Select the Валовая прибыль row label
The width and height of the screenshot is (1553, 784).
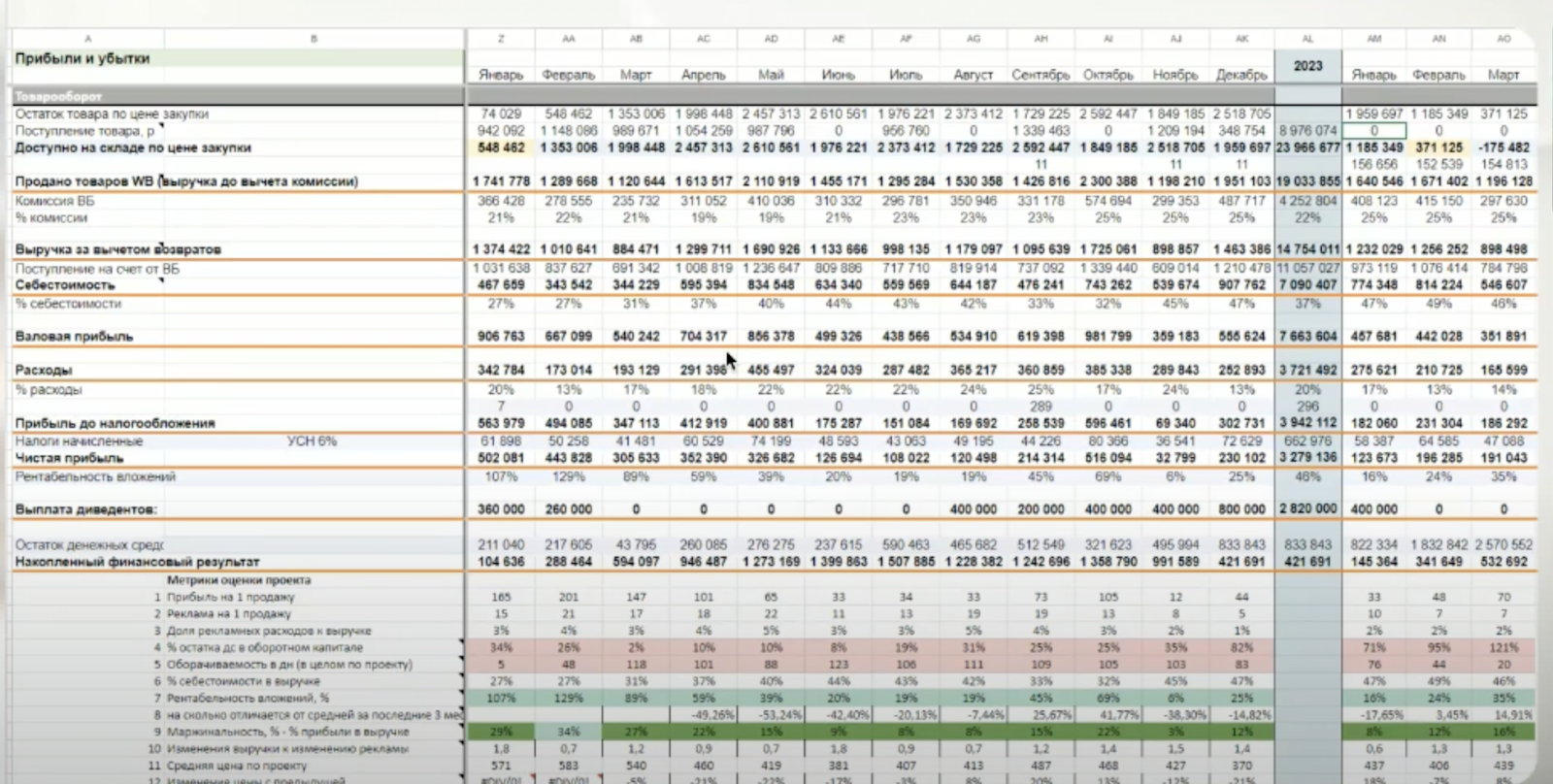click(74, 337)
